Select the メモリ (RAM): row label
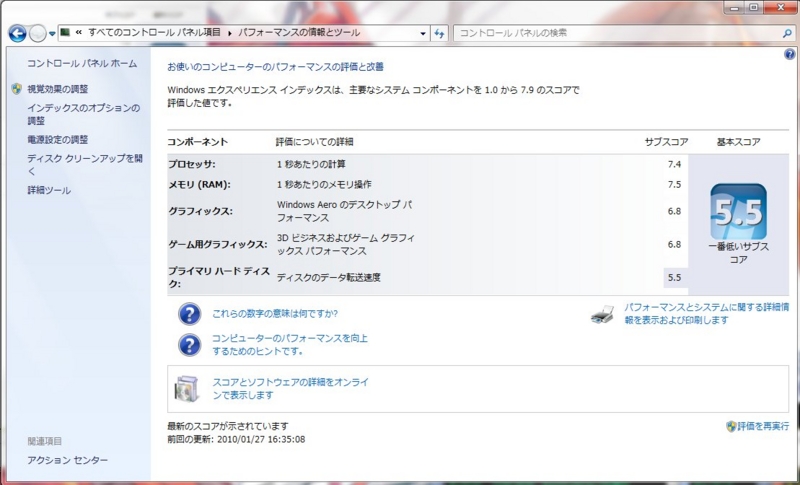Image resolution: width=800 pixels, height=485 pixels. [x=199, y=185]
